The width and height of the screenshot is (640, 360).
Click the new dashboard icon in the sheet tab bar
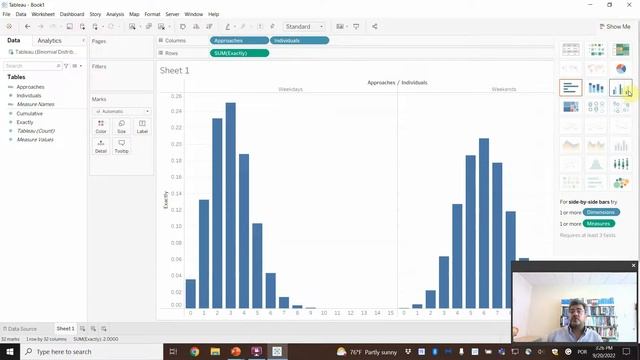[93, 329]
